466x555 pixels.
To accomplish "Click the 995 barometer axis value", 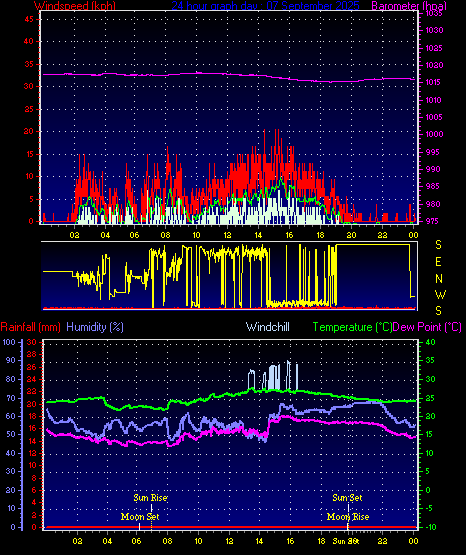I will point(432,152).
